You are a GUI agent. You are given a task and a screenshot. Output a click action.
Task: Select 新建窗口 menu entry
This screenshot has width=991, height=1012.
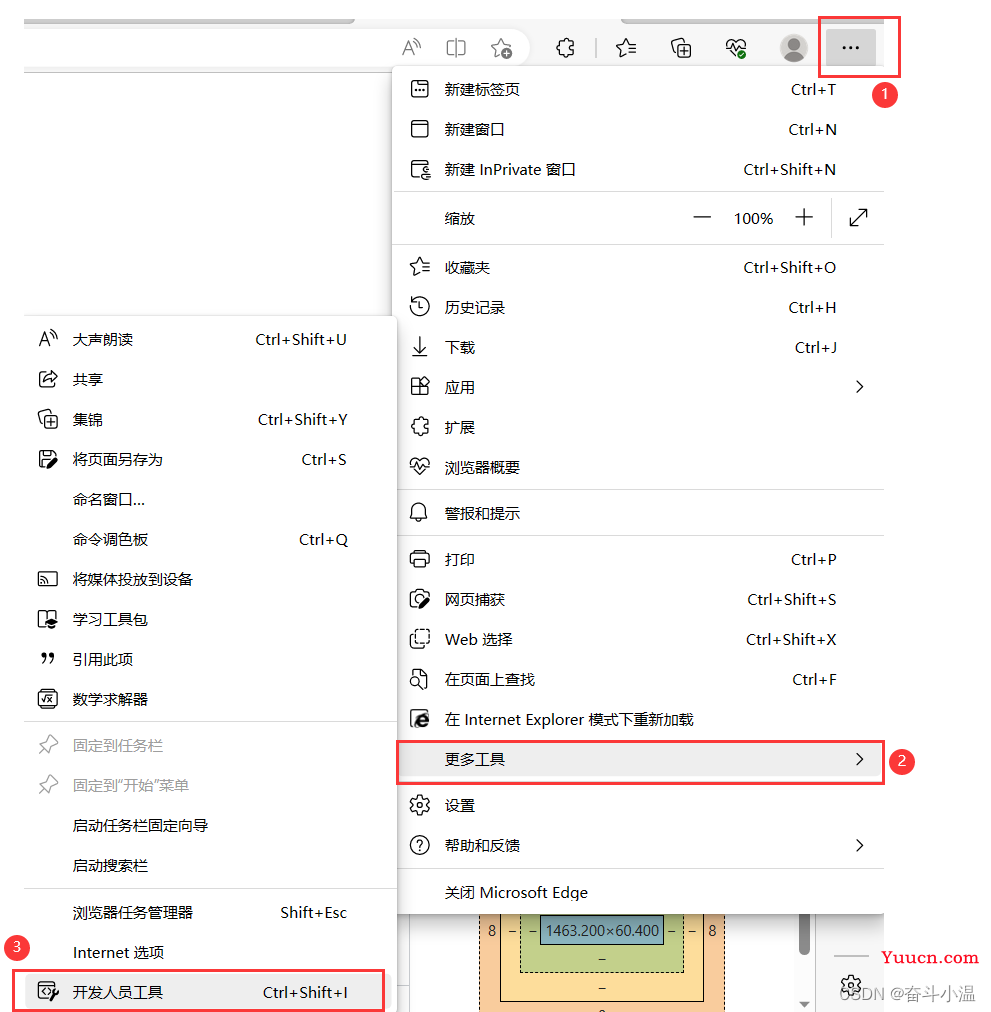638,130
